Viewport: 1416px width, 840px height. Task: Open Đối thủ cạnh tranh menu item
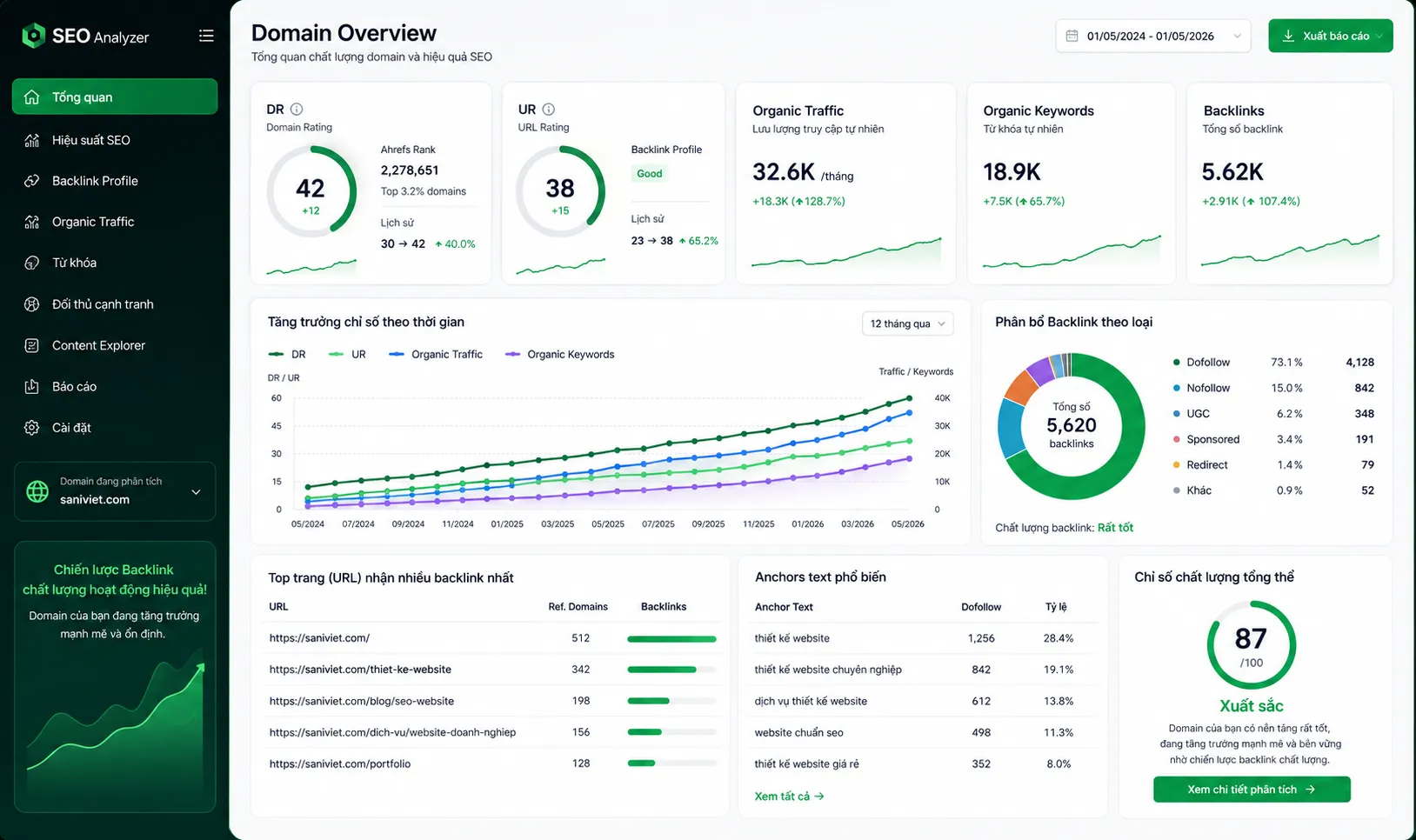coord(115,304)
